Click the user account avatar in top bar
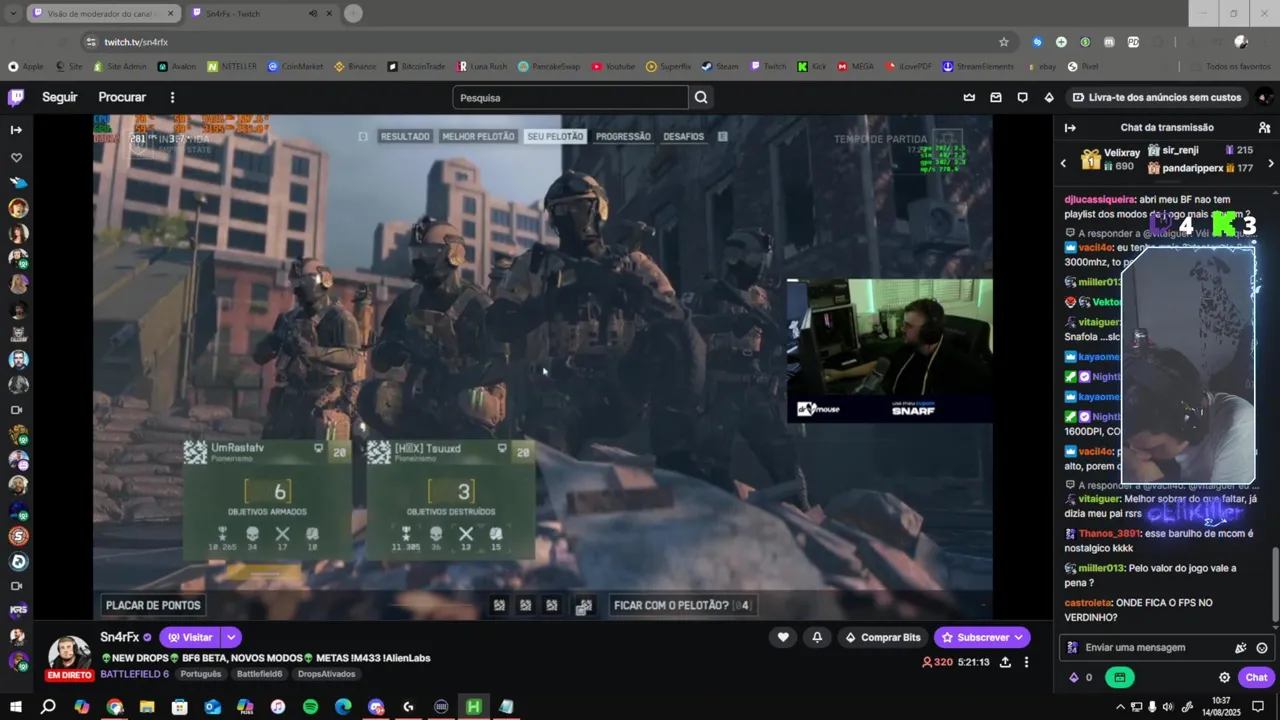 [x=1264, y=97]
